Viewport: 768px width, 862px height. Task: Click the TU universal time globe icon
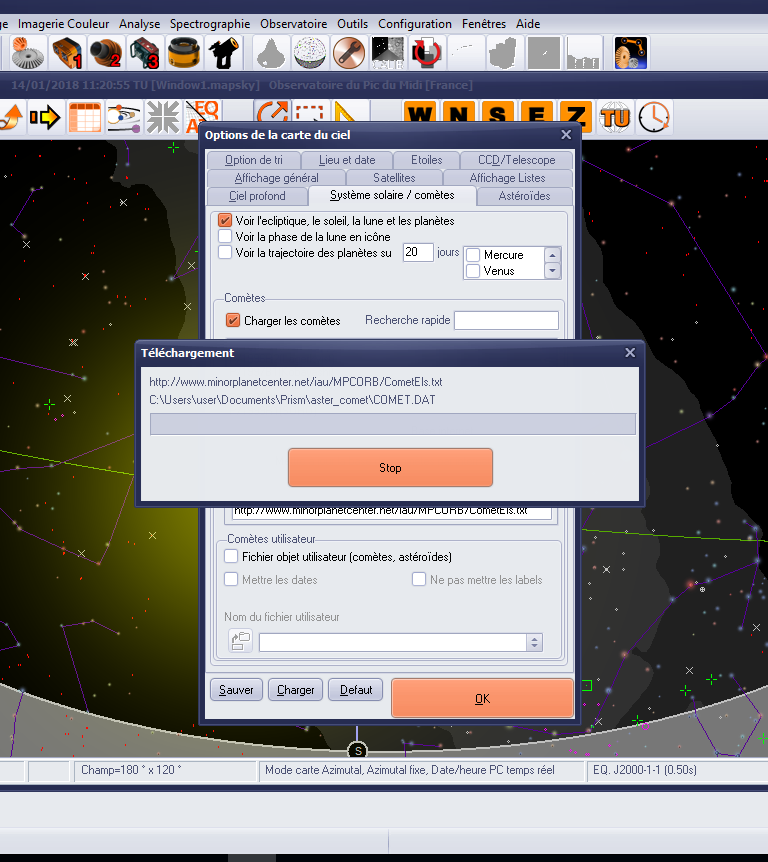(616, 117)
